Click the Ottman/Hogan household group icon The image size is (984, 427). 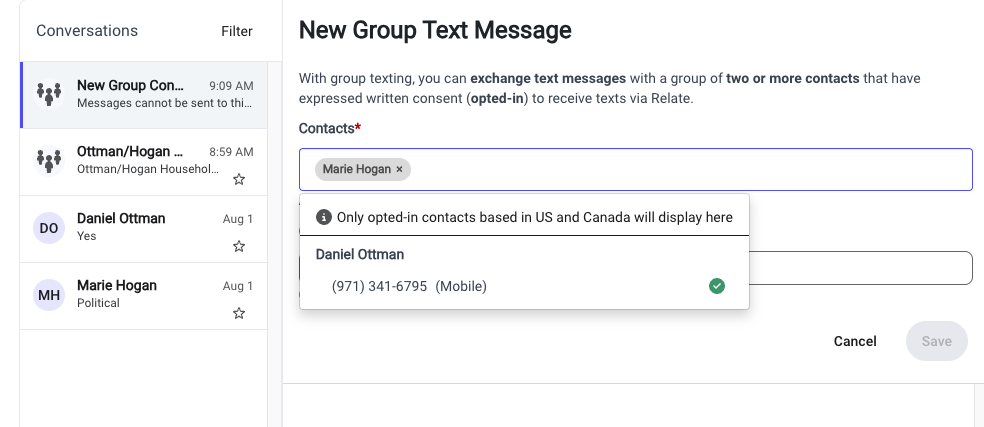[49, 161]
